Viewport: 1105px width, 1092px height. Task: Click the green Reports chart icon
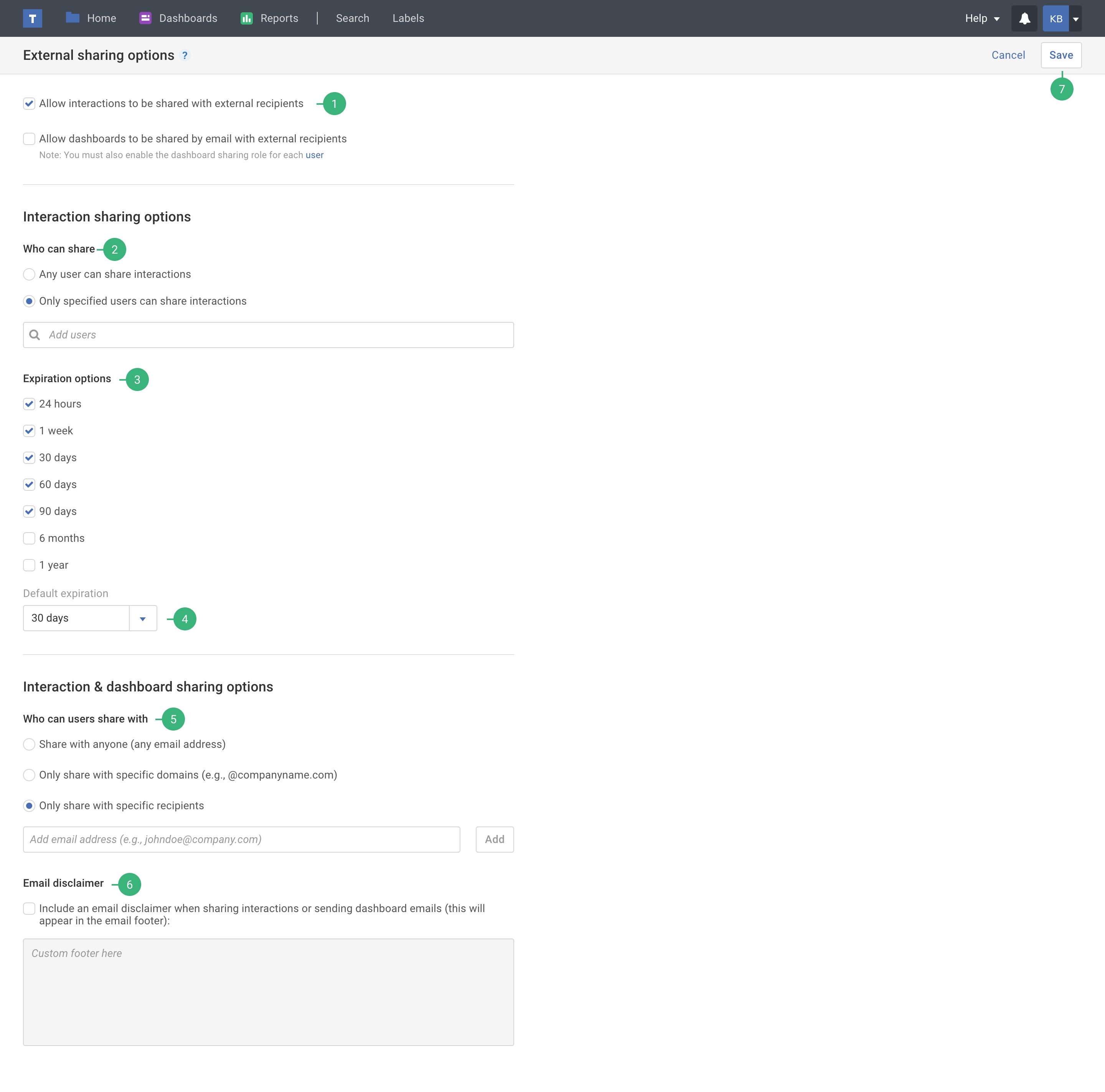pyautogui.click(x=246, y=18)
